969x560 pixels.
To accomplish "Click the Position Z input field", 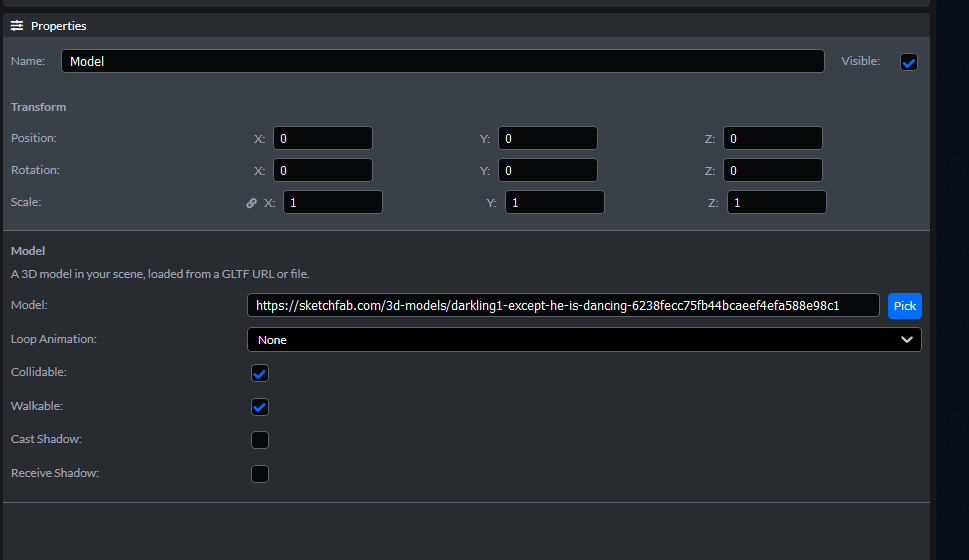I will pyautogui.click(x=772, y=138).
